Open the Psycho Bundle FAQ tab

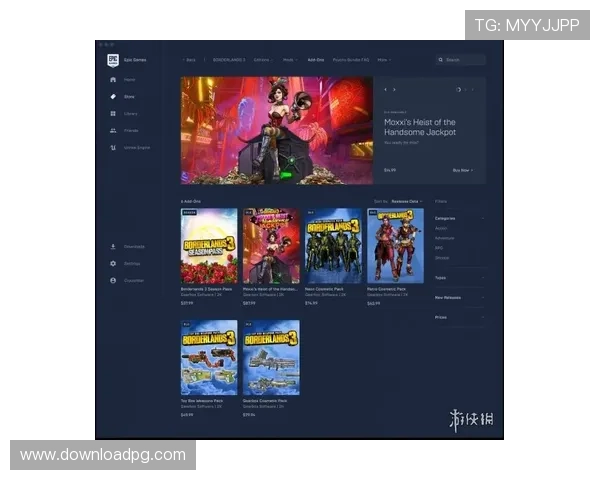(350, 60)
